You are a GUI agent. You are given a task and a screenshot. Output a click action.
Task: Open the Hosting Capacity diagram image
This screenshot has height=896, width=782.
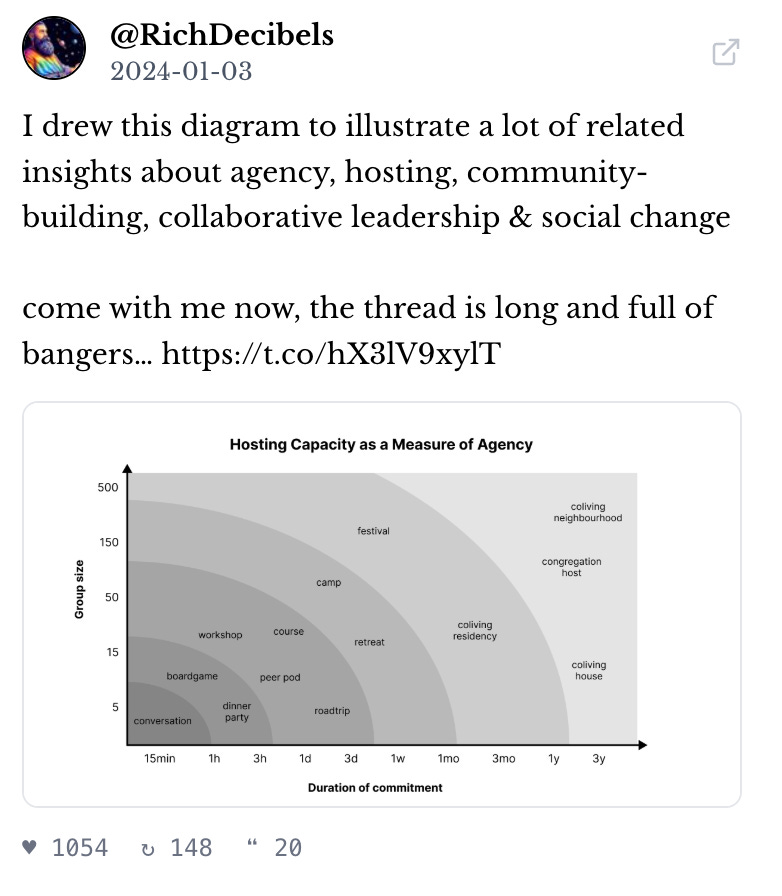[x=381, y=604]
